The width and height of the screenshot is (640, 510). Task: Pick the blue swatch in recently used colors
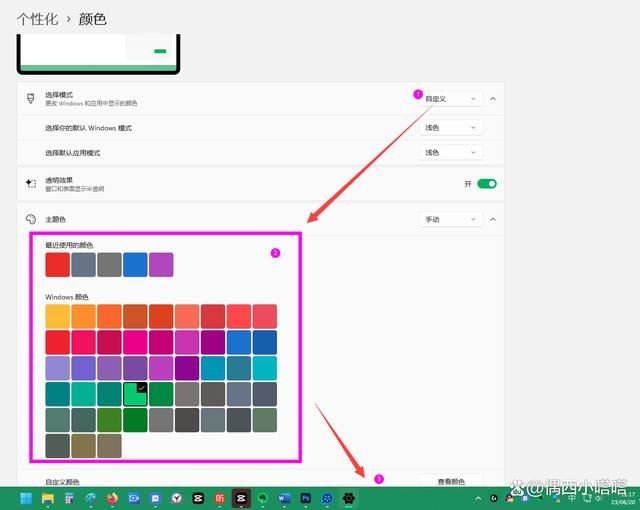pos(135,265)
